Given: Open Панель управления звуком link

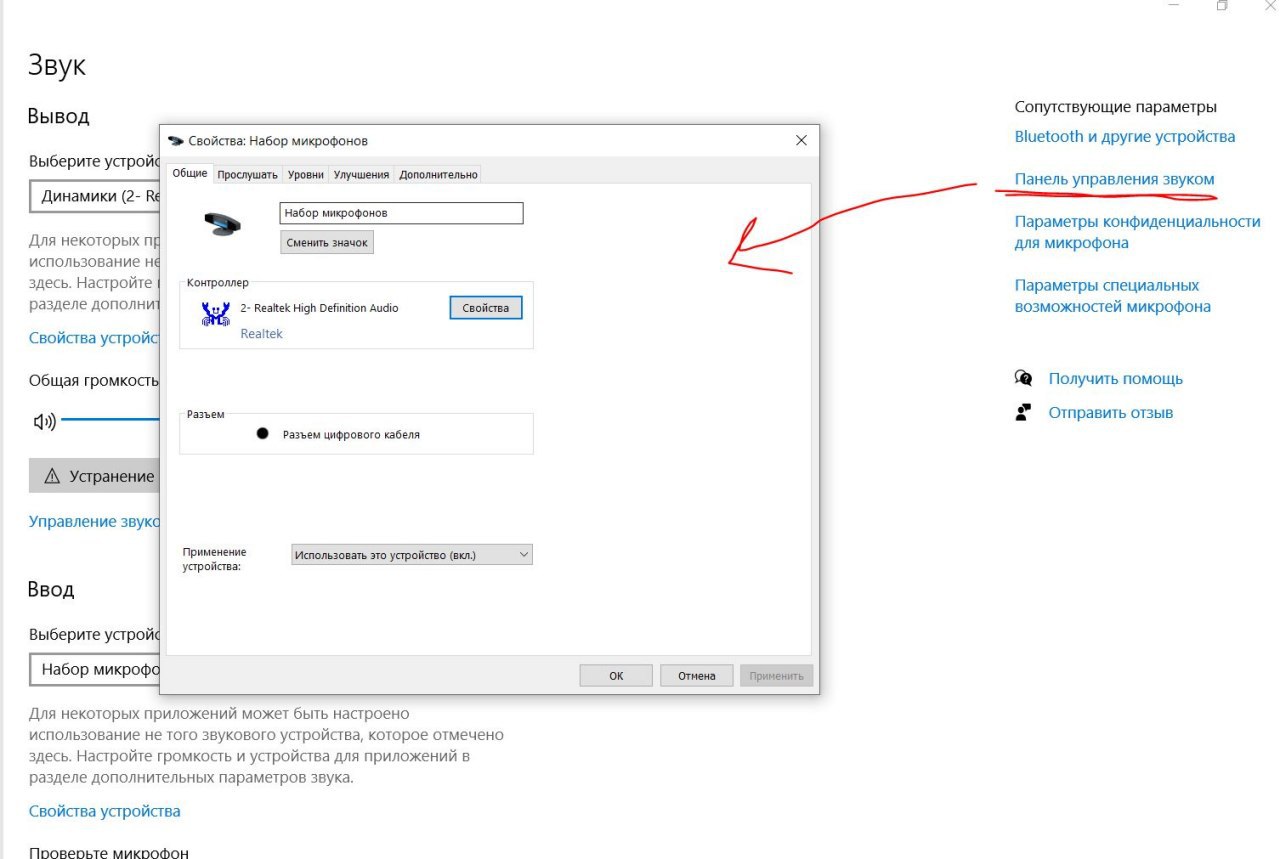Looking at the screenshot, I should point(1115,179).
